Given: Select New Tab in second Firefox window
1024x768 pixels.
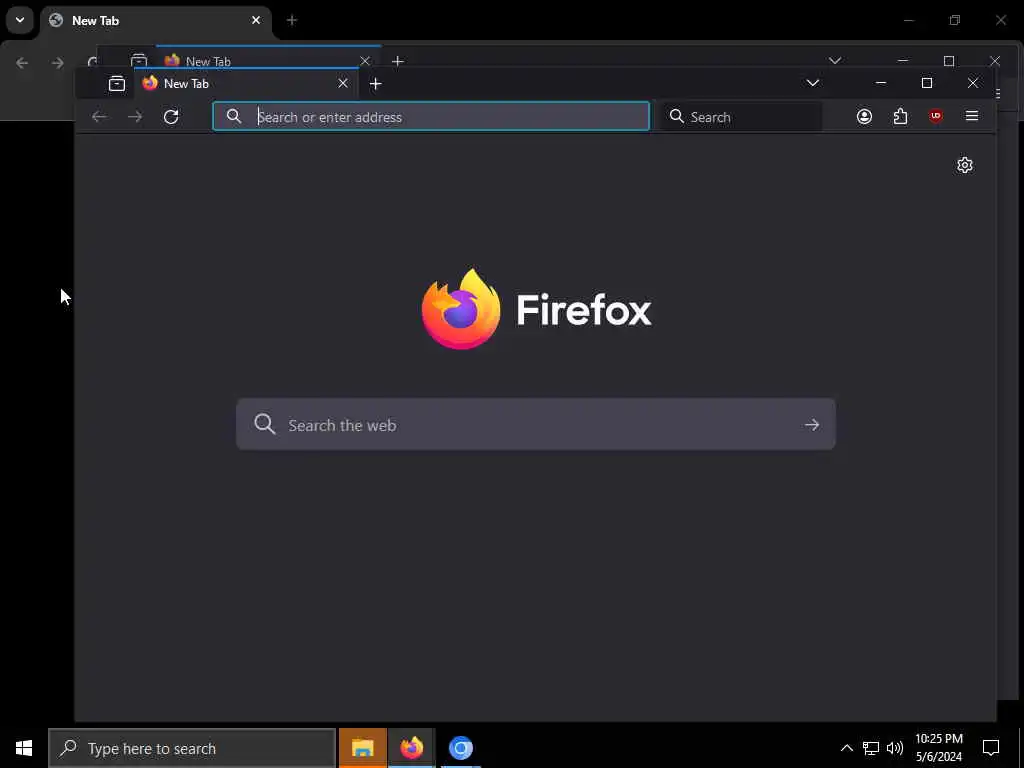Looking at the screenshot, I should click(268, 57).
